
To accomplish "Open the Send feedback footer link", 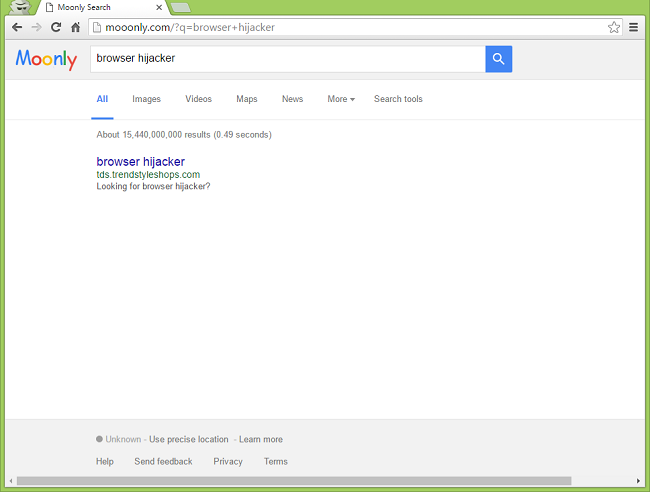I will tap(163, 461).
